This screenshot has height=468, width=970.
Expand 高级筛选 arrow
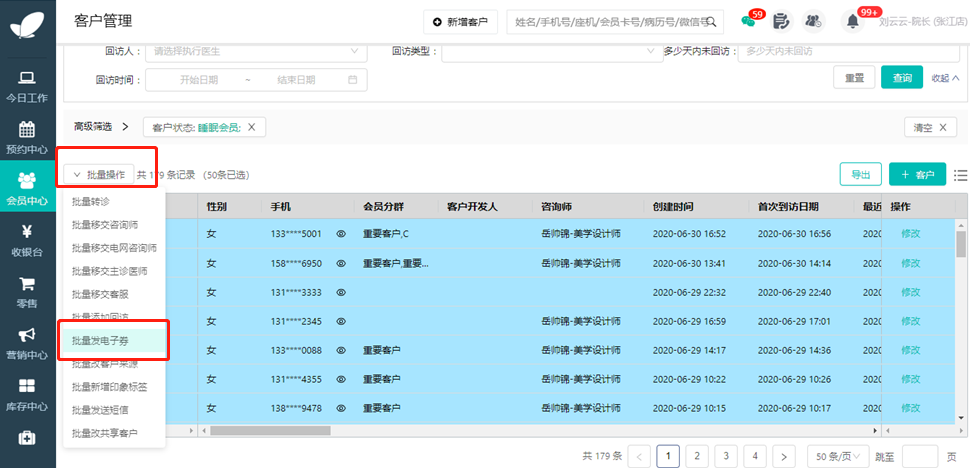(x=126, y=127)
